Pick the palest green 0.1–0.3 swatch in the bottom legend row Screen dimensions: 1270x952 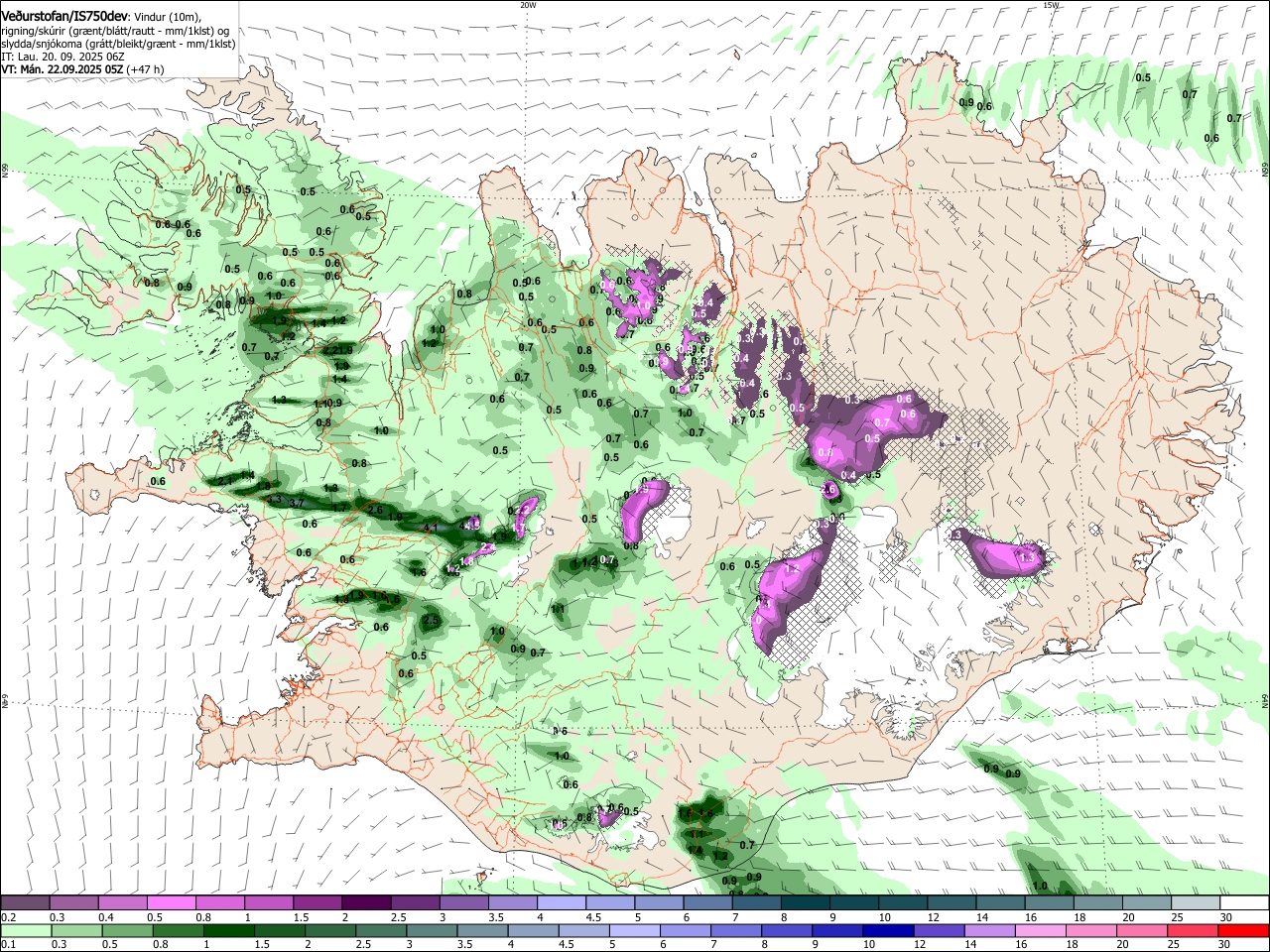point(25,930)
